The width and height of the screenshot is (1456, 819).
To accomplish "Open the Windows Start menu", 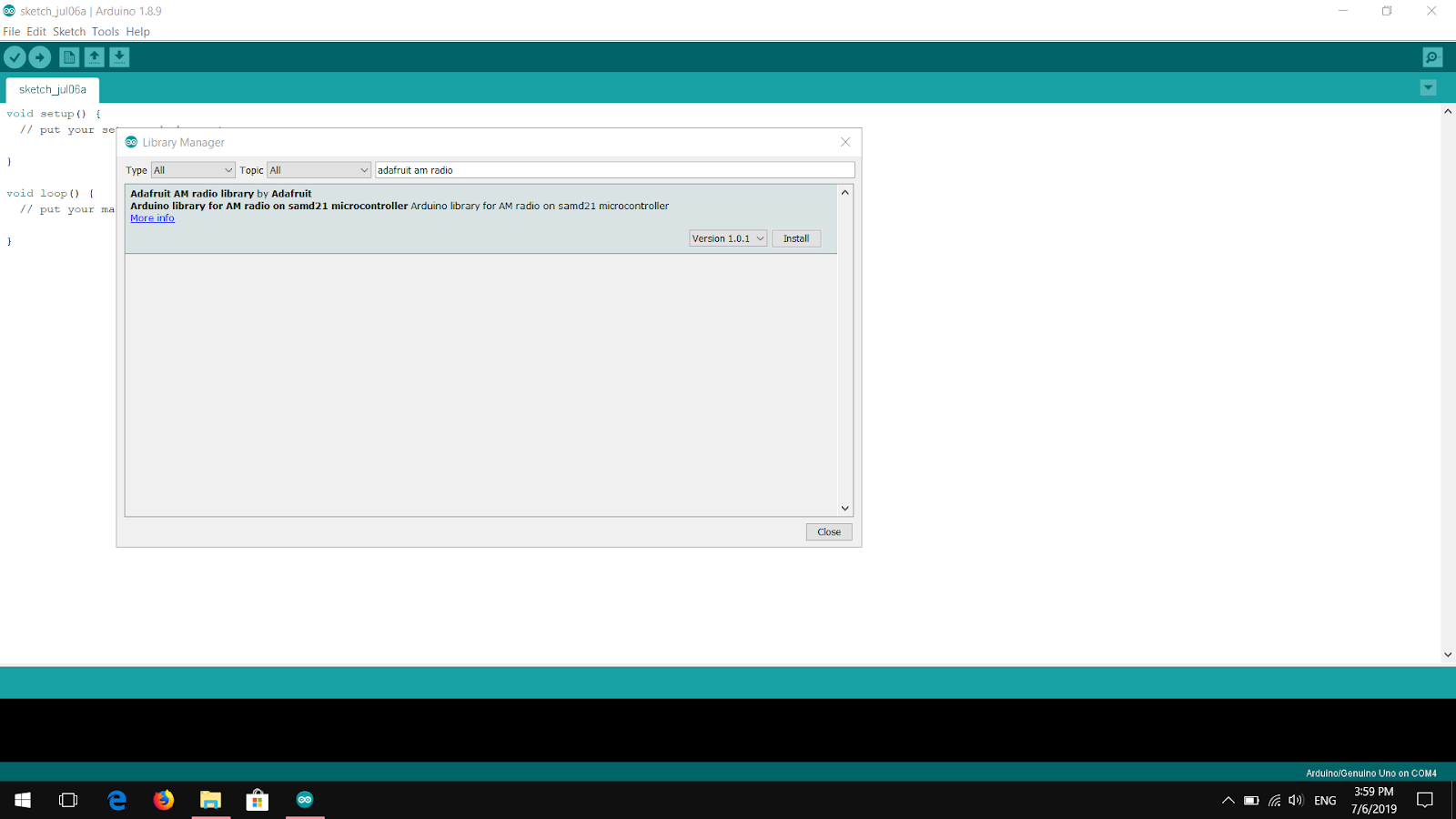I will 23,800.
